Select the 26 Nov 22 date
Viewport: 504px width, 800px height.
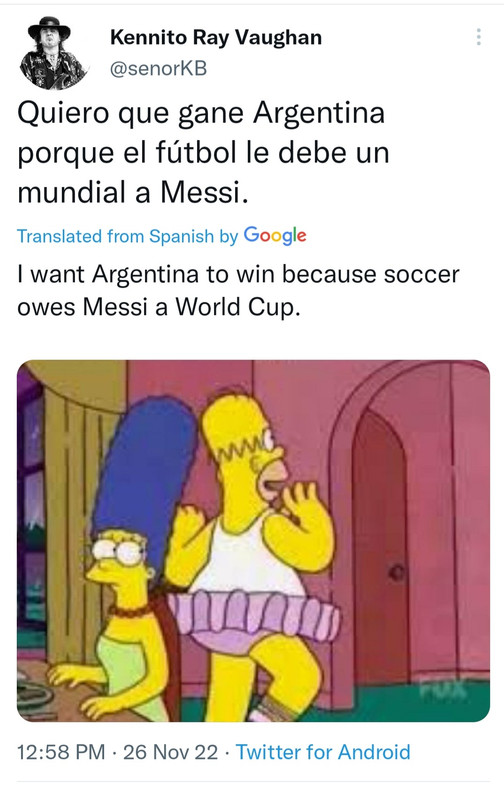pyautogui.click(x=170, y=752)
